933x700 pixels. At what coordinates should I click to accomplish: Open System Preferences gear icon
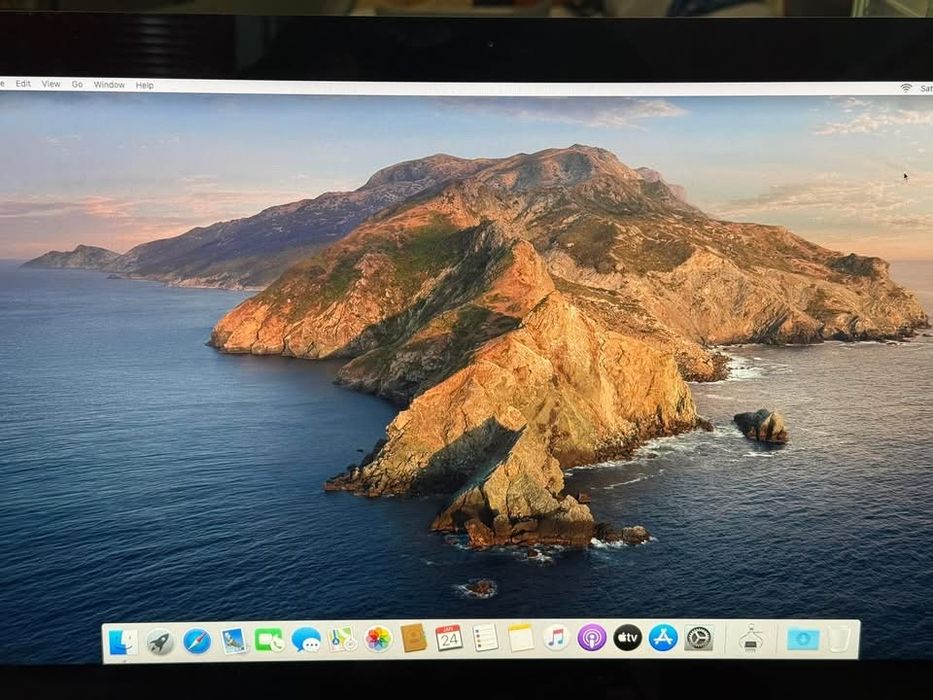[699, 639]
